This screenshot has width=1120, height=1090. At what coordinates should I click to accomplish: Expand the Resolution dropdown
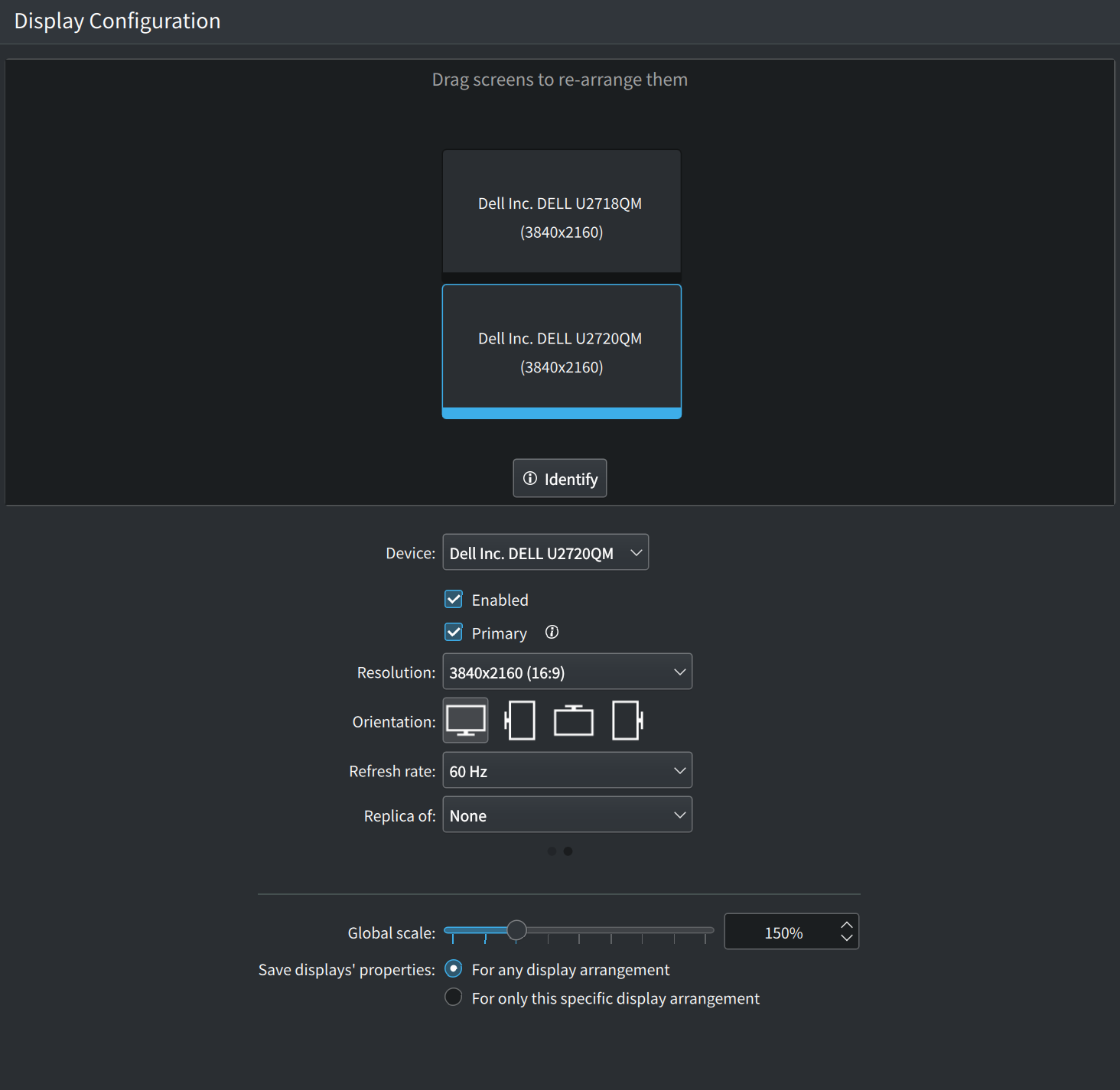[567, 672]
